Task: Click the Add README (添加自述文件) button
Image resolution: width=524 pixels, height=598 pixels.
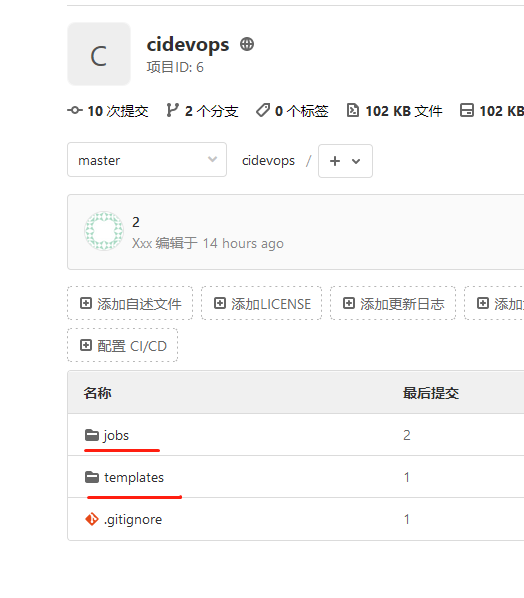Action: point(130,303)
